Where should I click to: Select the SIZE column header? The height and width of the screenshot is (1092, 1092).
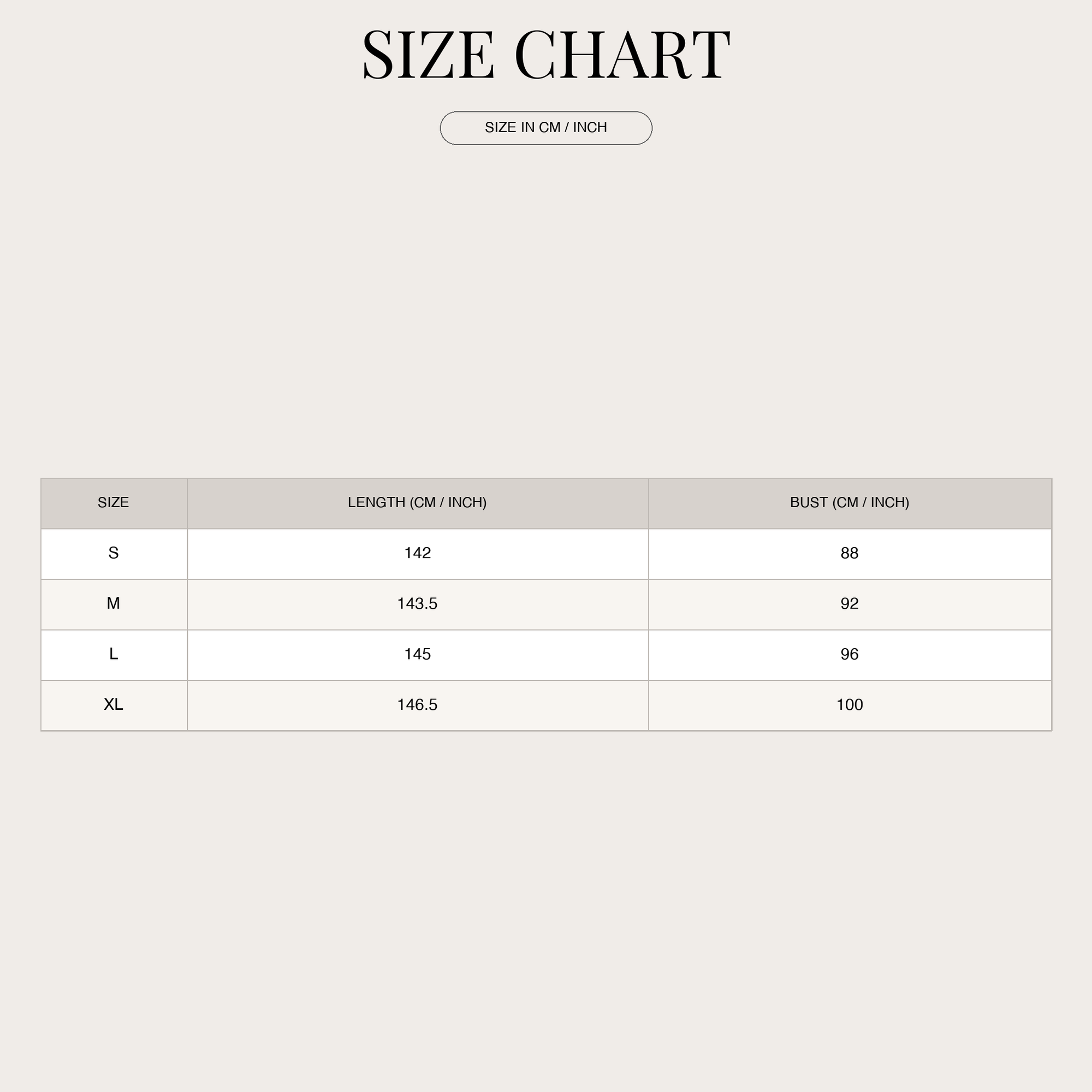(114, 503)
